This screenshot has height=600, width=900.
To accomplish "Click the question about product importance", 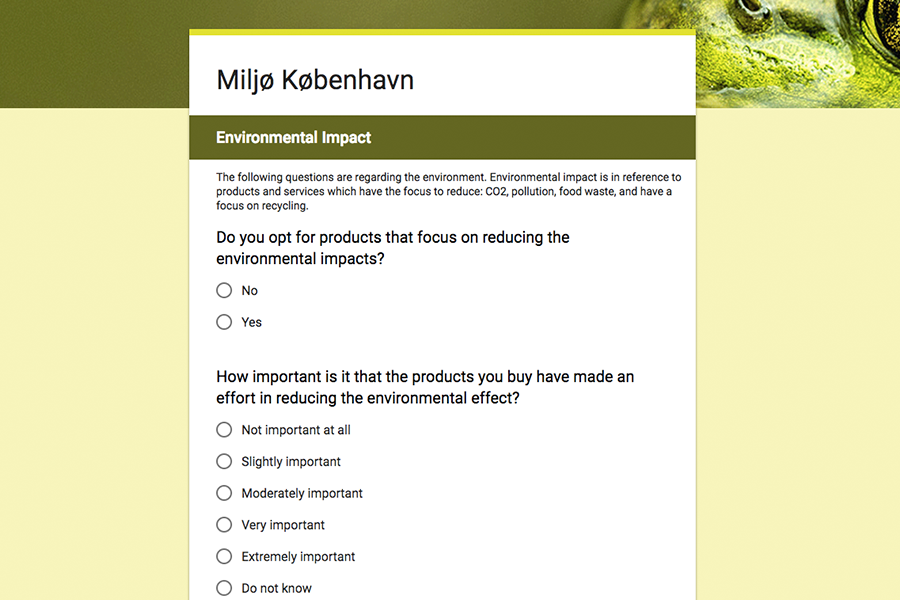I will click(425, 388).
